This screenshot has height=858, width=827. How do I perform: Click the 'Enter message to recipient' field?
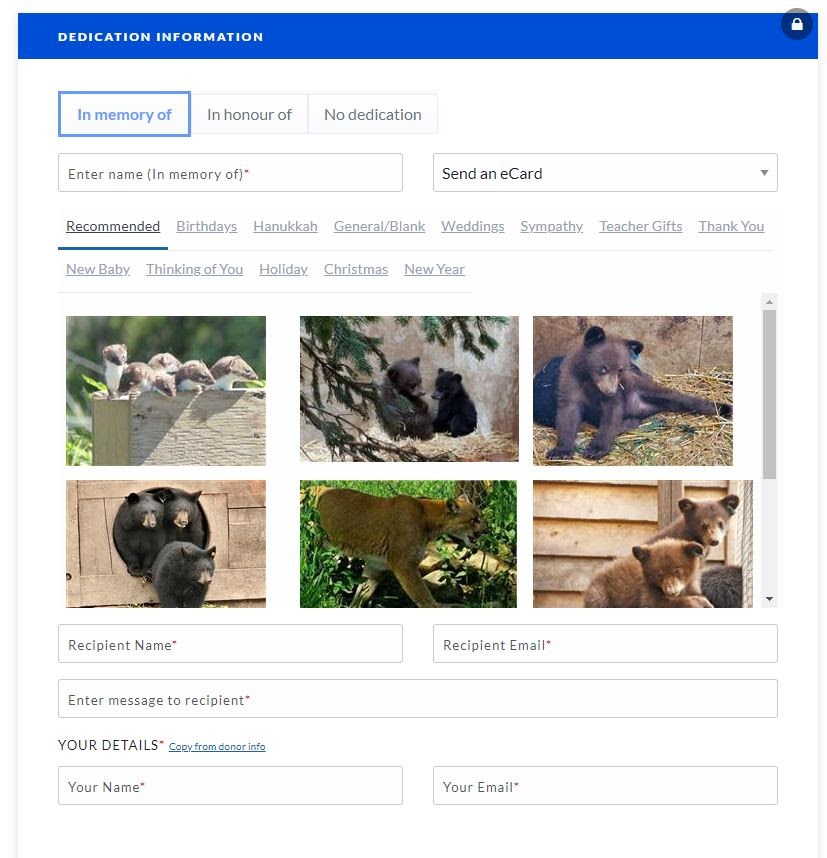click(417, 699)
